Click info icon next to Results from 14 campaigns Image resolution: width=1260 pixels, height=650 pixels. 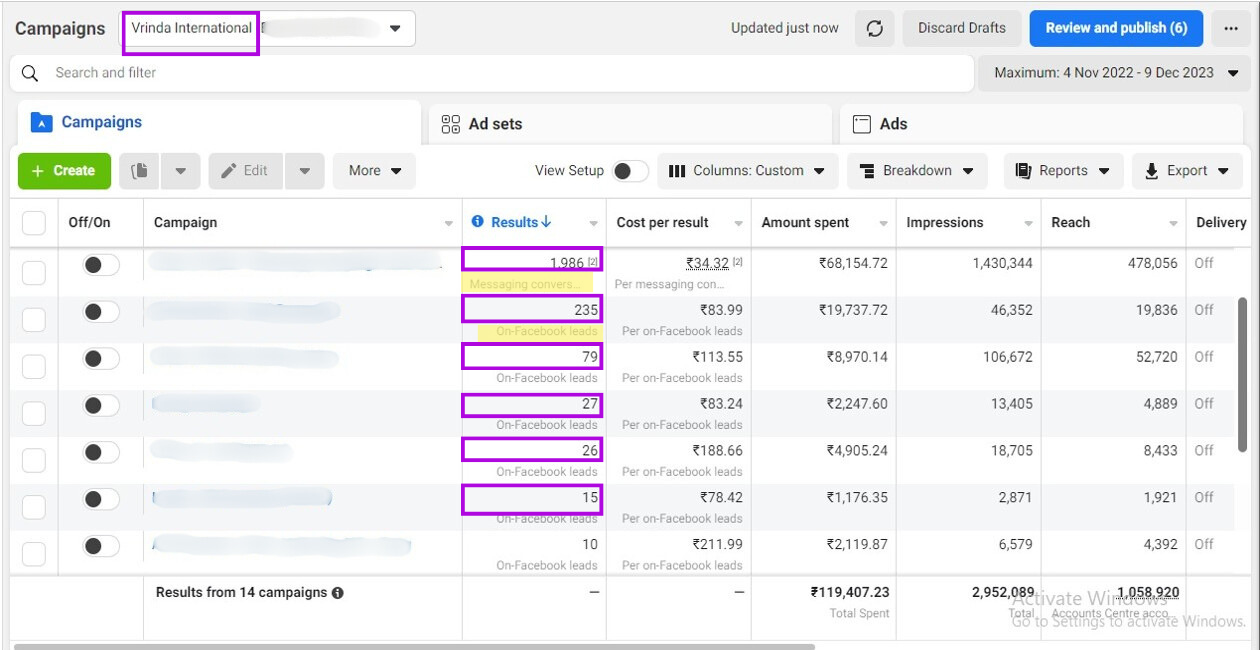coord(338,593)
